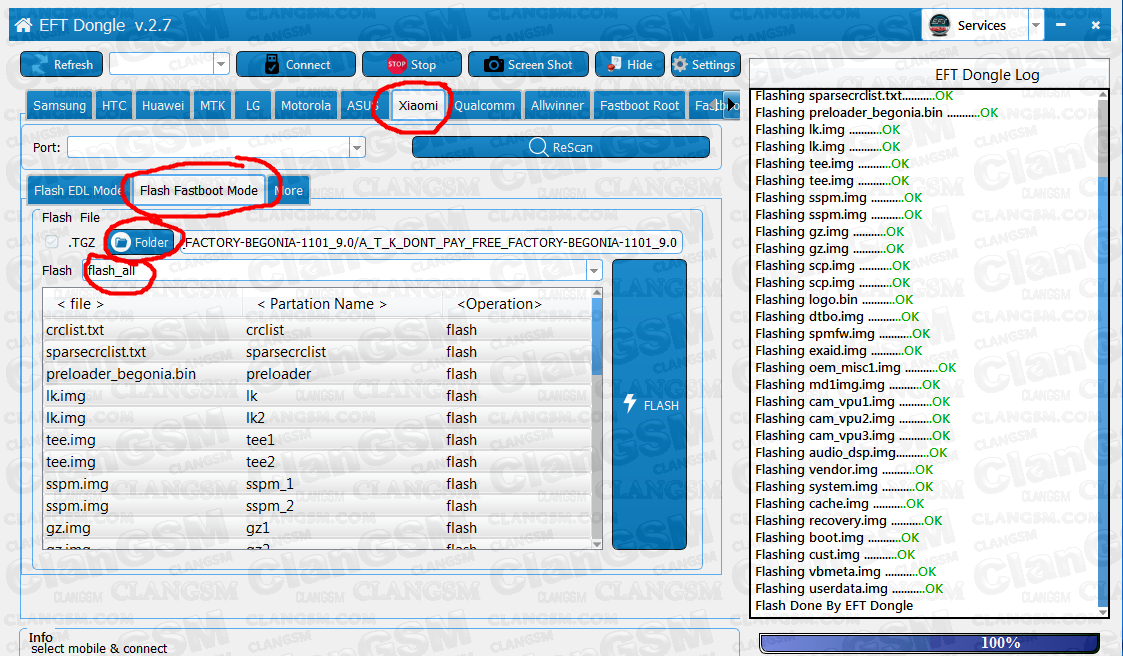
Task: Click the red STOP sign icon
Action: [x=396, y=64]
